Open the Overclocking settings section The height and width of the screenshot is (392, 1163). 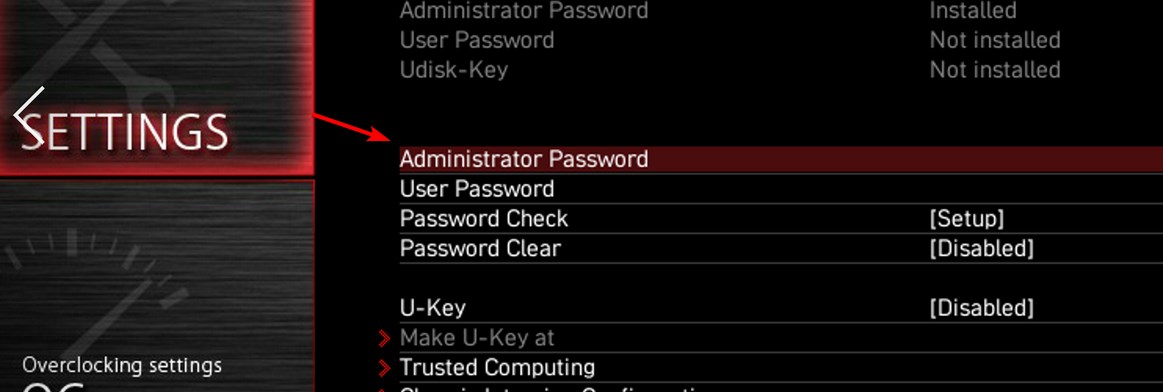click(122, 365)
